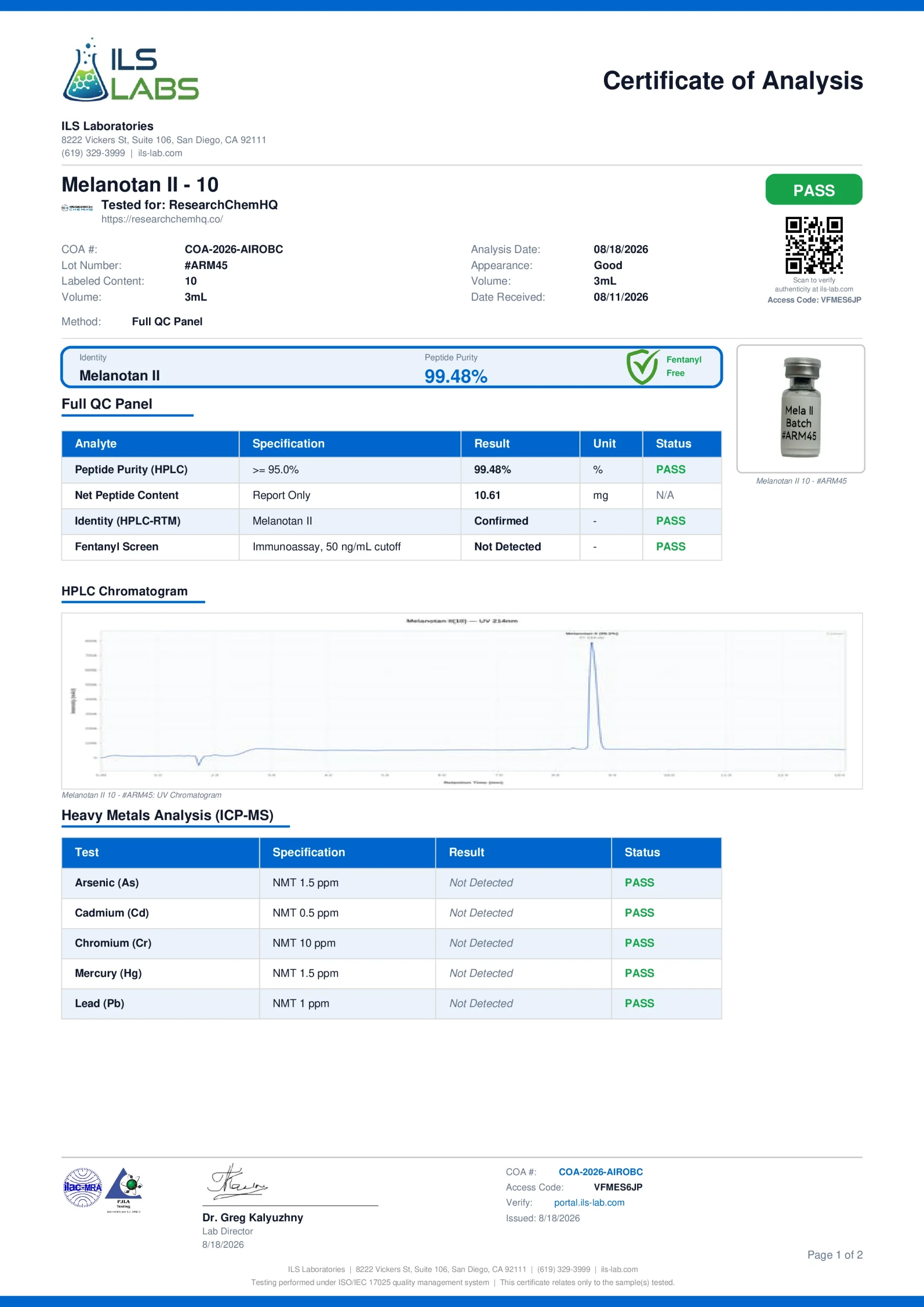
Task: Click the 'Lab Director' title text
Action: (227, 1231)
